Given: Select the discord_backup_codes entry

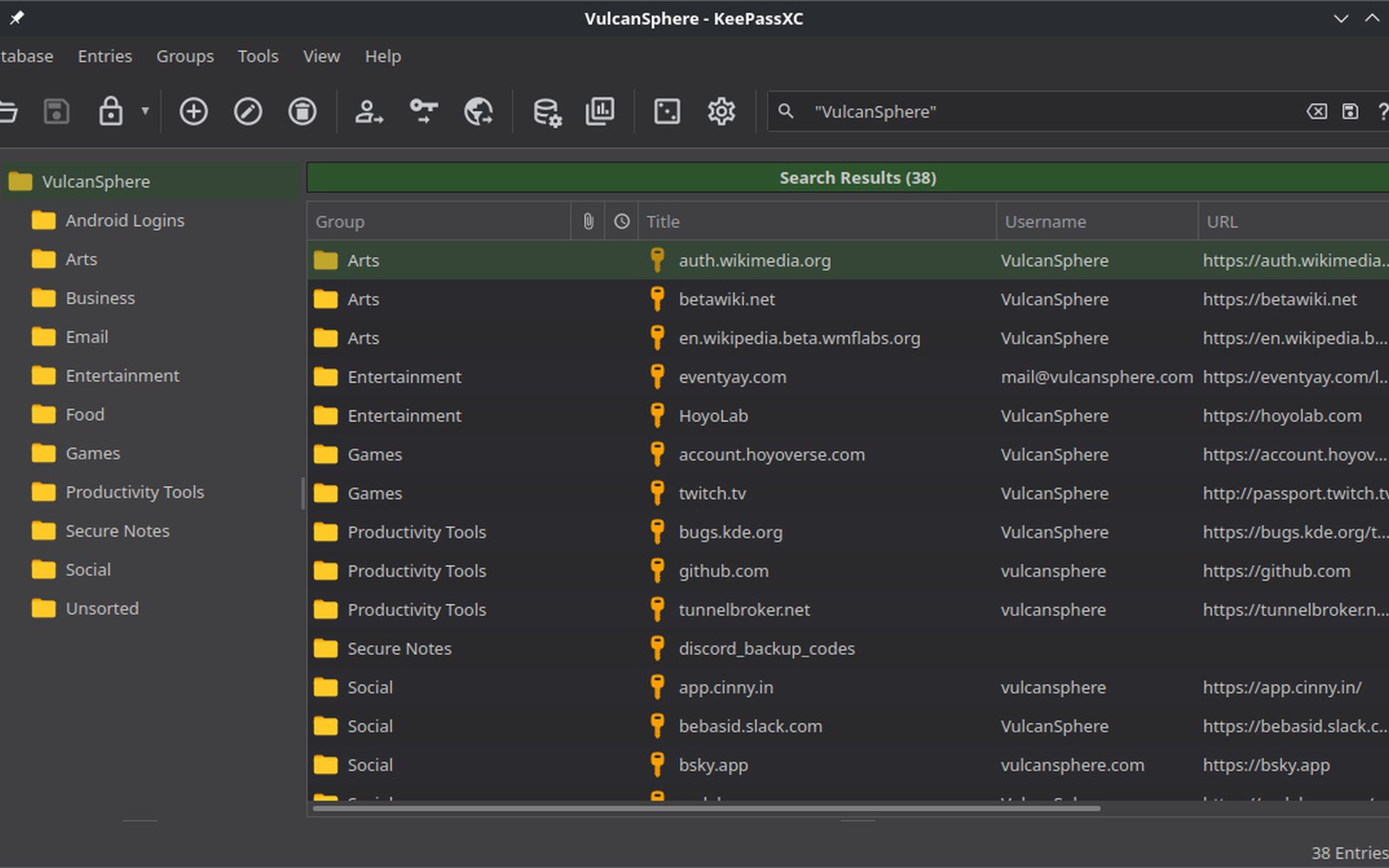Looking at the screenshot, I should (848, 648).
